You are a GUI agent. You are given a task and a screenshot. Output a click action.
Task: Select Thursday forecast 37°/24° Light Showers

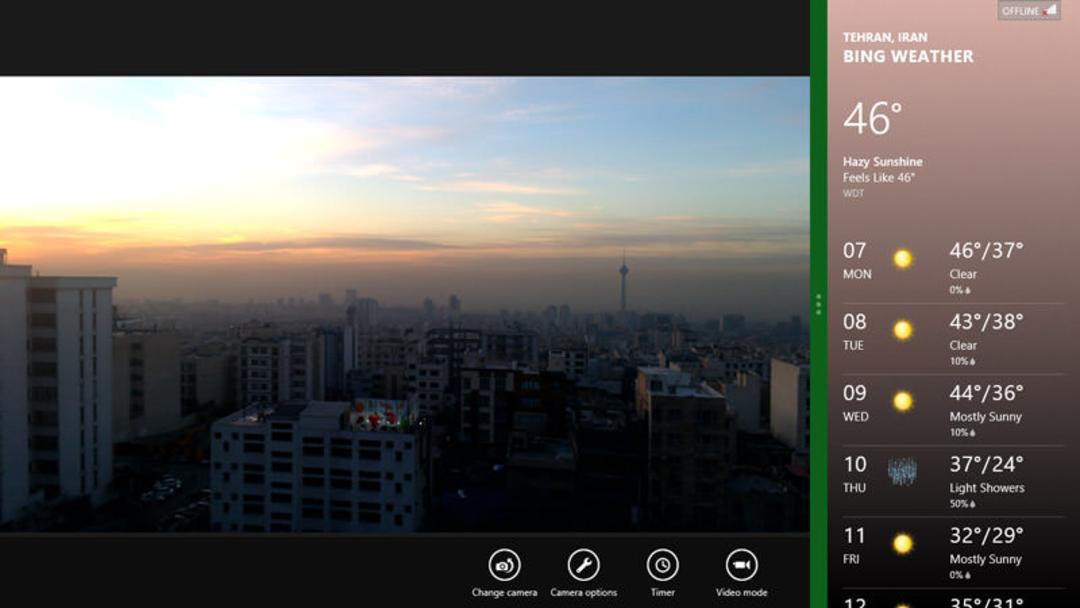pos(987,482)
